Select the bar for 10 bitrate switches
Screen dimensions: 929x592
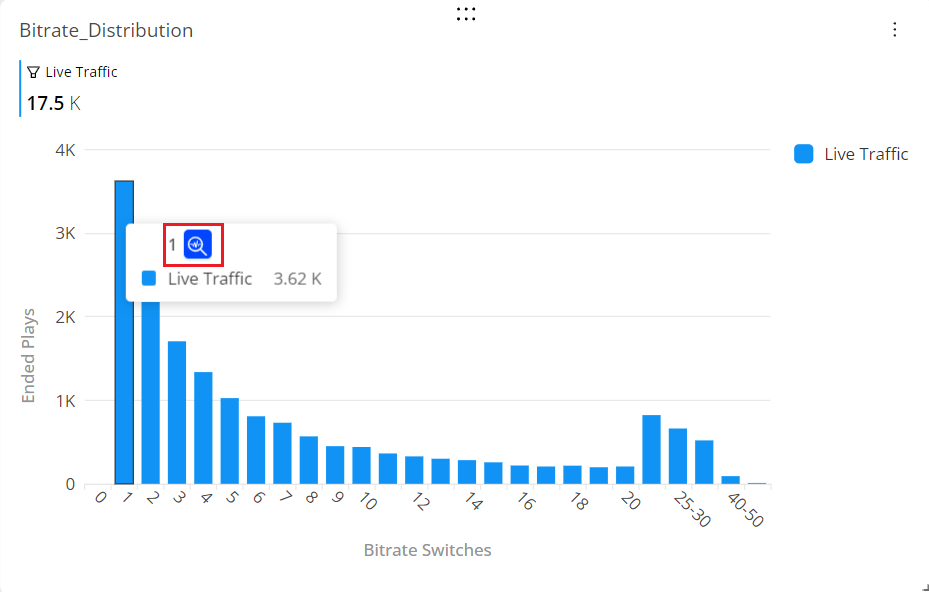click(361, 465)
